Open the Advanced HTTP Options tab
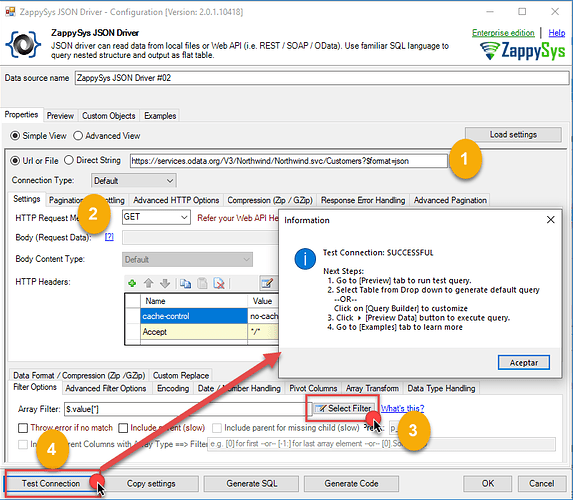 (x=176, y=200)
